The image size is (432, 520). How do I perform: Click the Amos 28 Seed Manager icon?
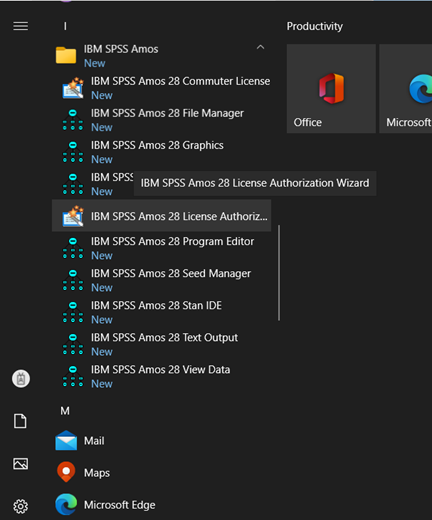pos(73,280)
